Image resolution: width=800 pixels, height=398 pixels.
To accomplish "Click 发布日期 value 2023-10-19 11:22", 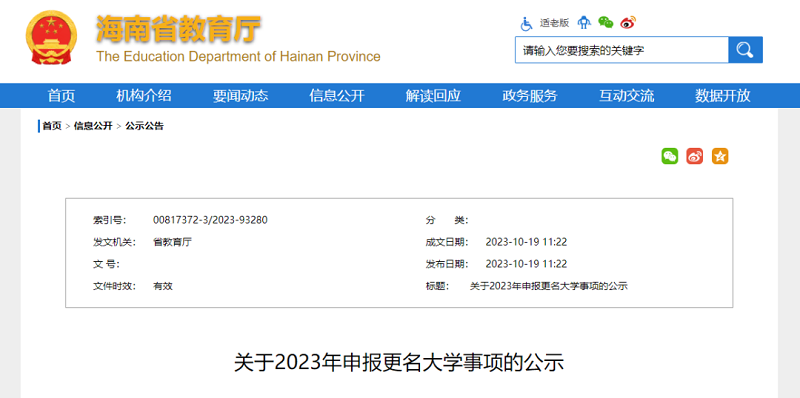I will (x=526, y=264).
